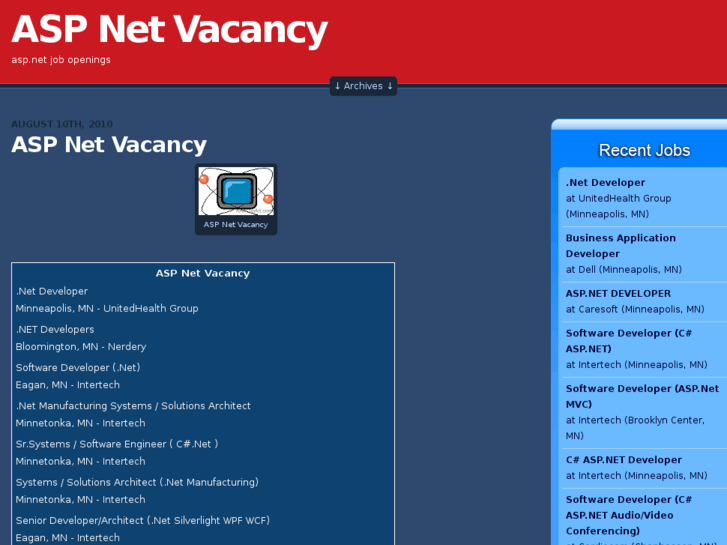Open the .Net Developer job in main list
727x545 pixels.
(52, 291)
